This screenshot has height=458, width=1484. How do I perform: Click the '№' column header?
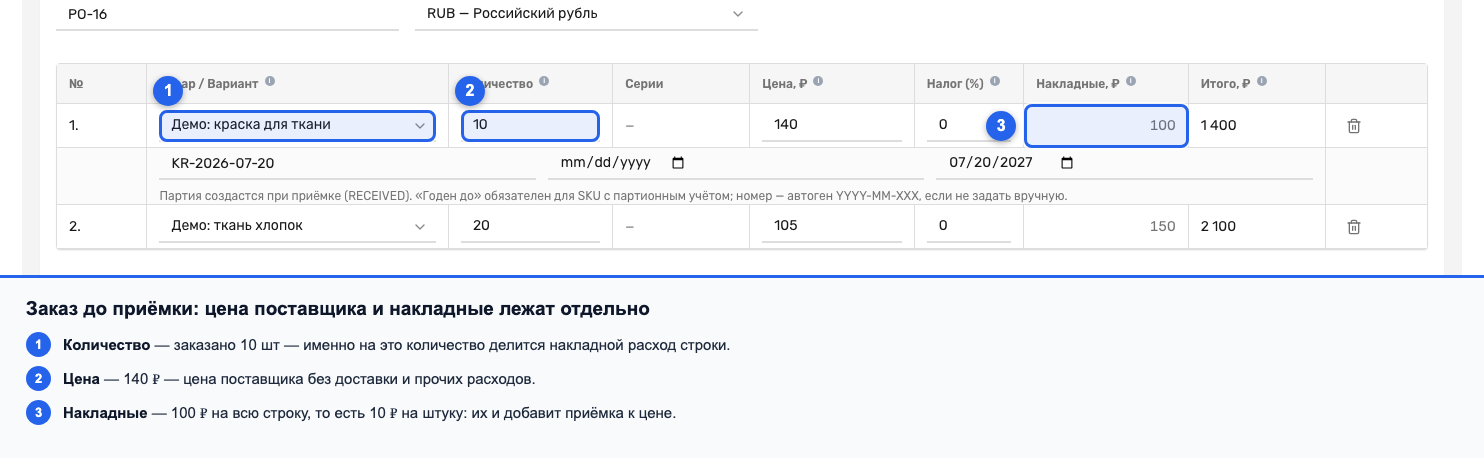(76, 84)
